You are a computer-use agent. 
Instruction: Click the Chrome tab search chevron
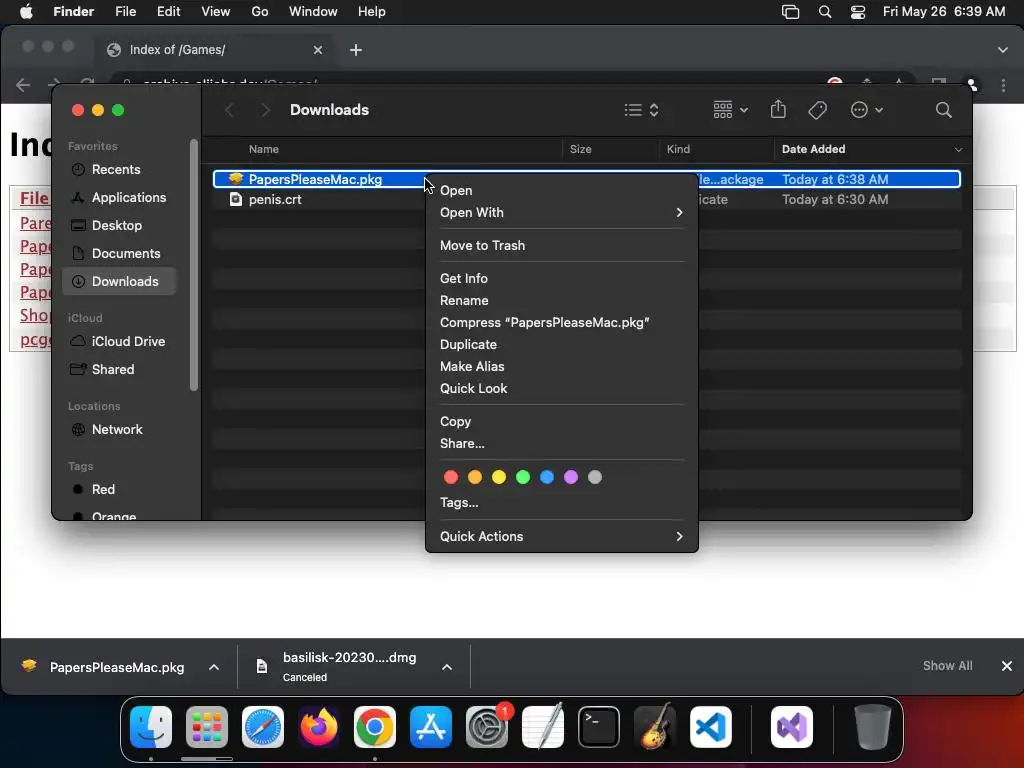pyautogui.click(x=1002, y=50)
